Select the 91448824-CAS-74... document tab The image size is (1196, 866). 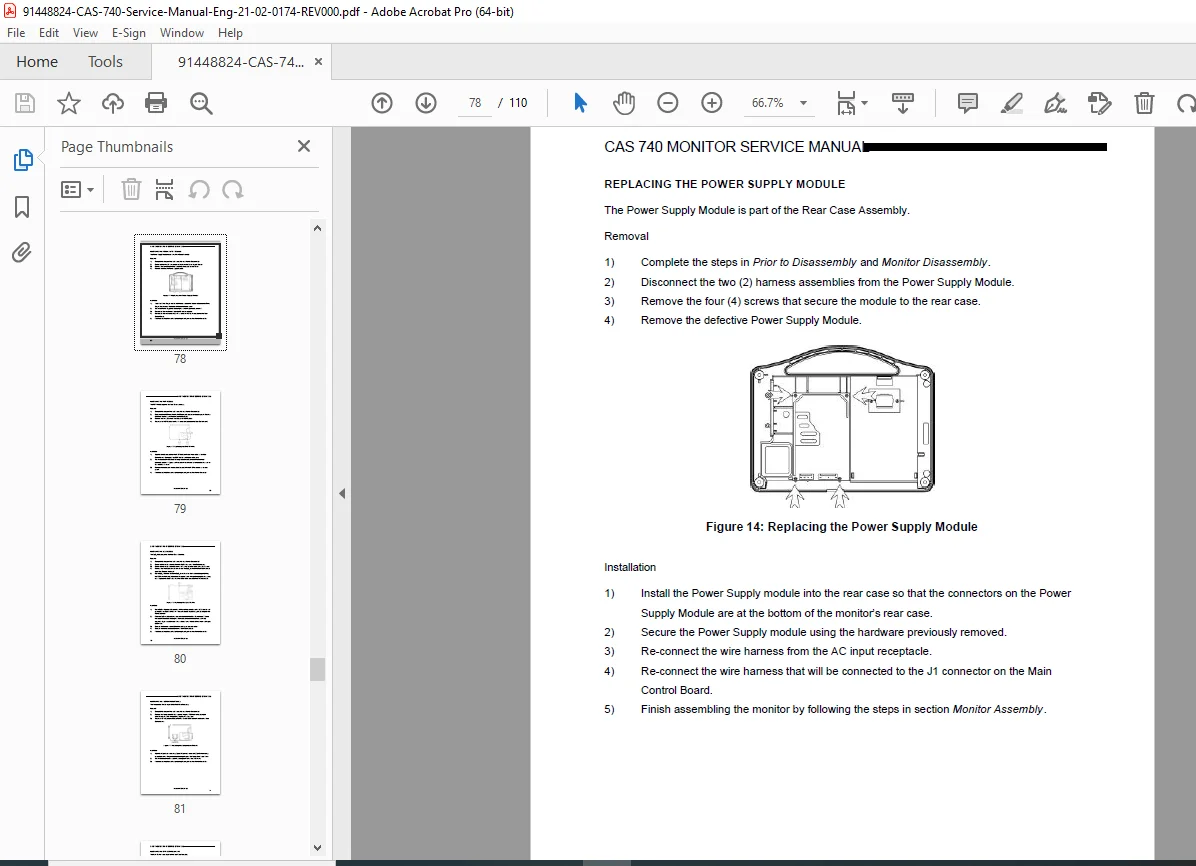[241, 62]
